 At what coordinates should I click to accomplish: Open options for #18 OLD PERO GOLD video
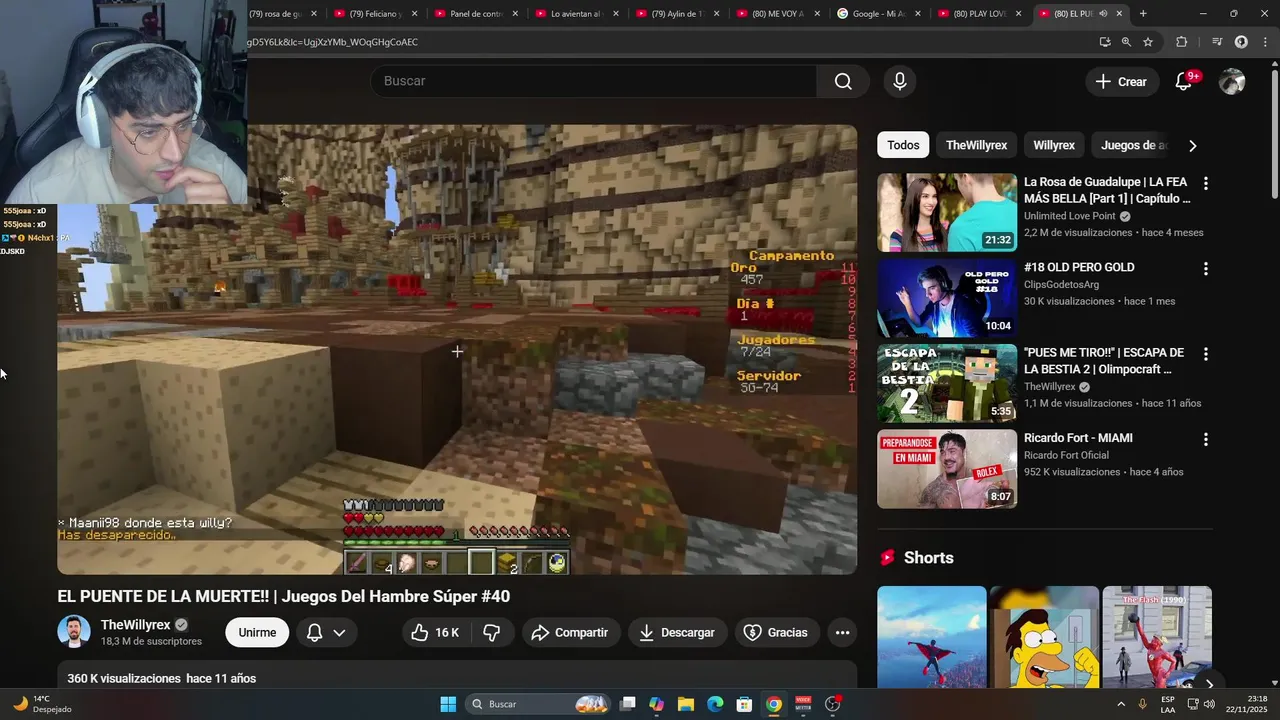pyautogui.click(x=1205, y=268)
